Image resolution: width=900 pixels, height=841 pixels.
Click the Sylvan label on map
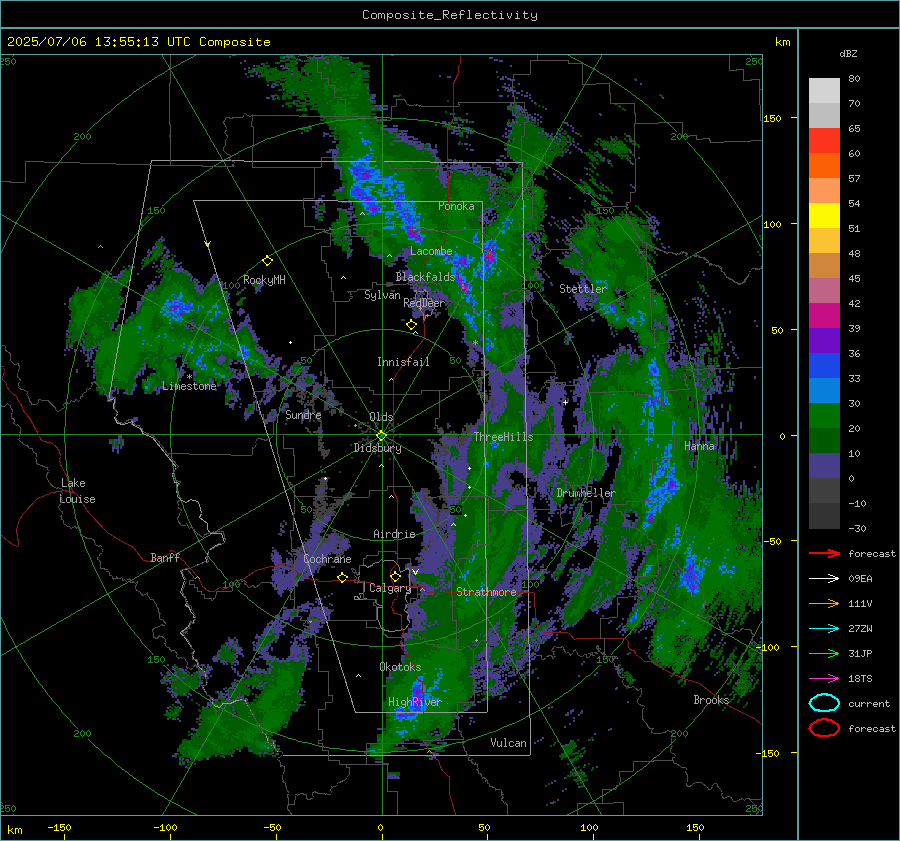382,295
